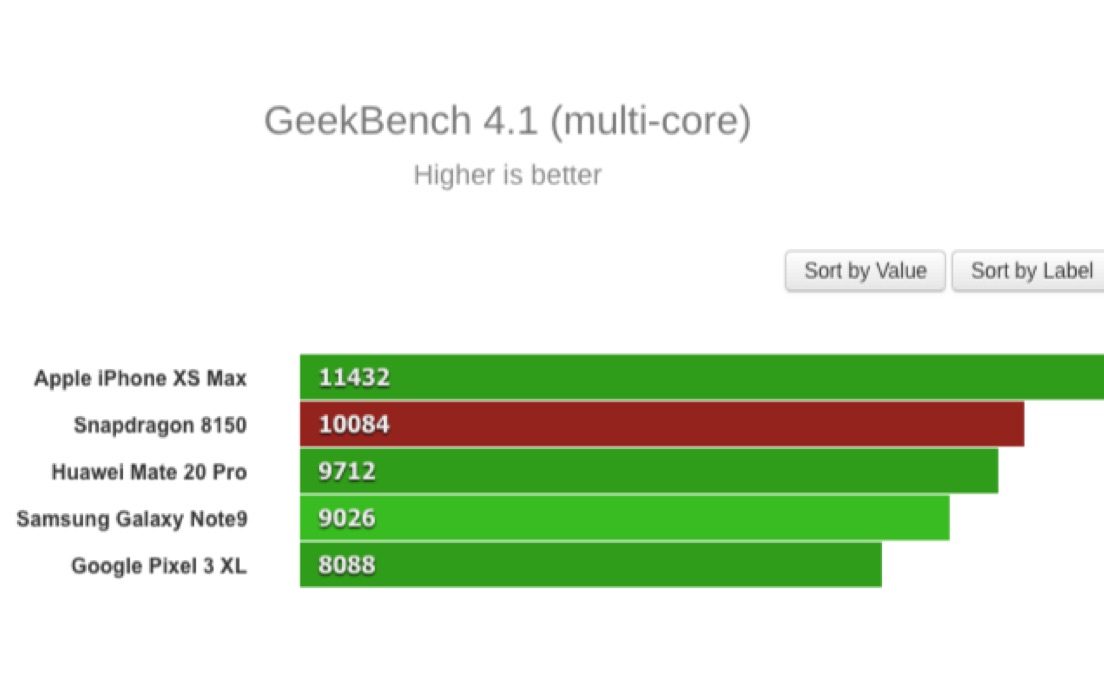Viewport: 1104px width, 673px height.
Task: Click the 'Higher is better' subtitle
Action: [507, 175]
